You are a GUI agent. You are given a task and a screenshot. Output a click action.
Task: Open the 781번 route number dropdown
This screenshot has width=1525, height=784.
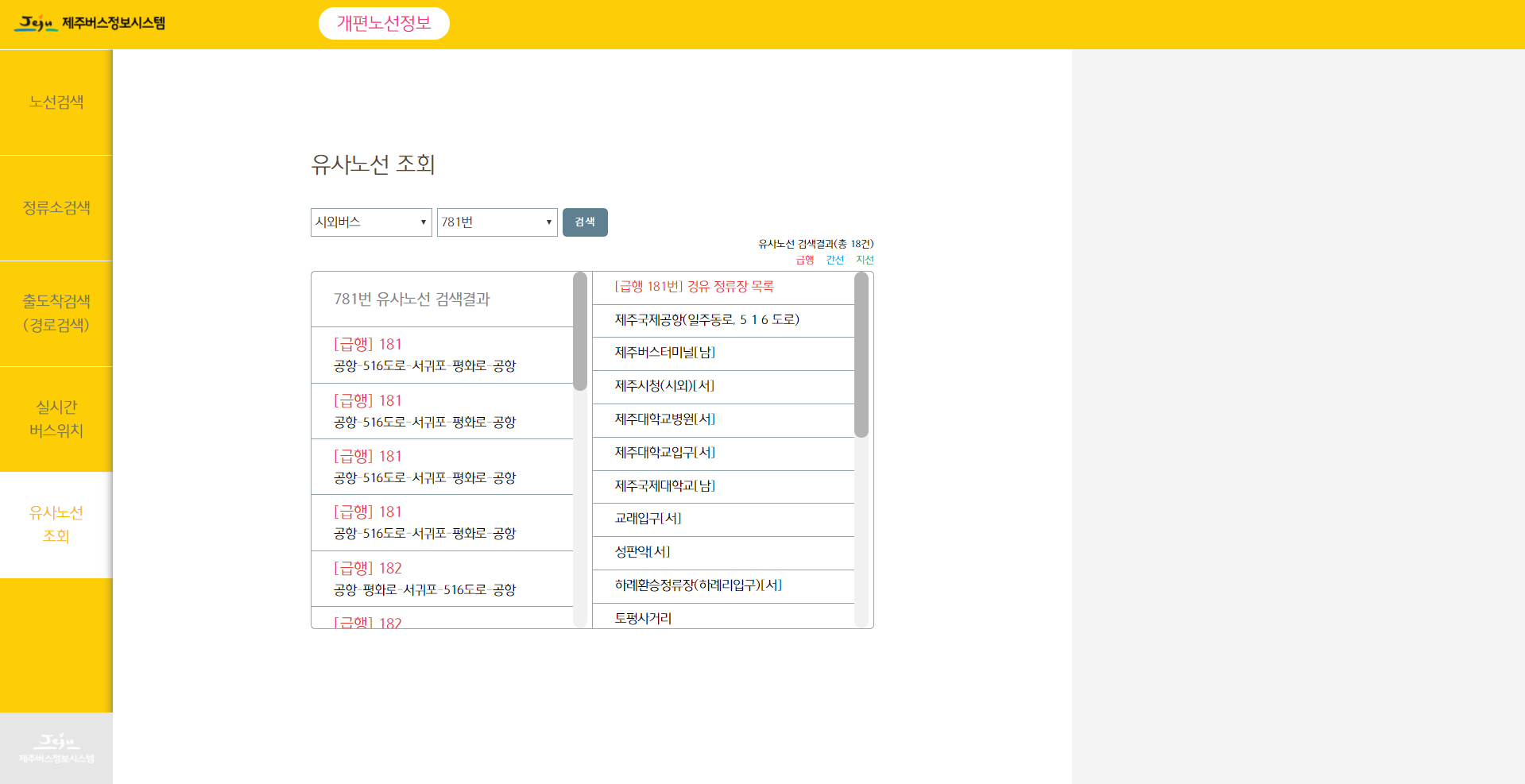(496, 222)
